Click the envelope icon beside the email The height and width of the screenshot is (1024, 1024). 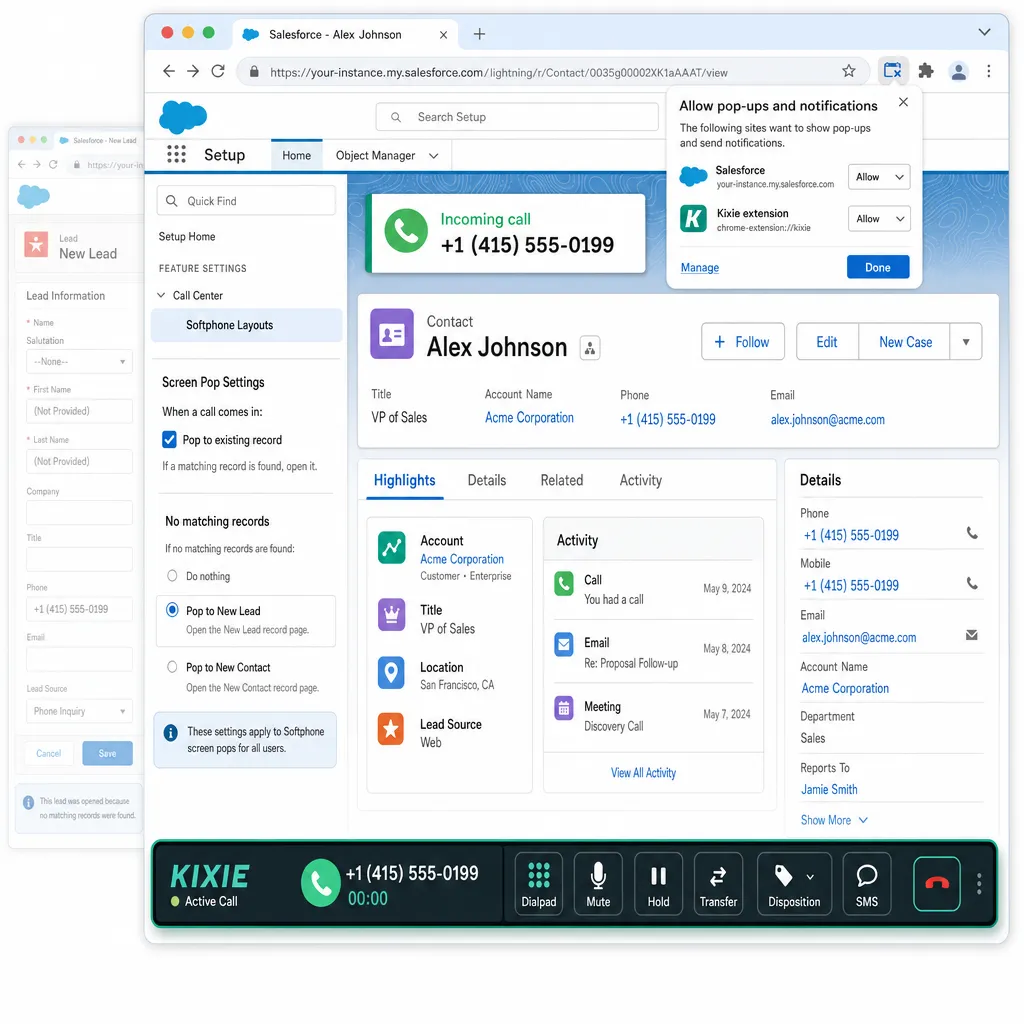pyautogui.click(x=972, y=635)
